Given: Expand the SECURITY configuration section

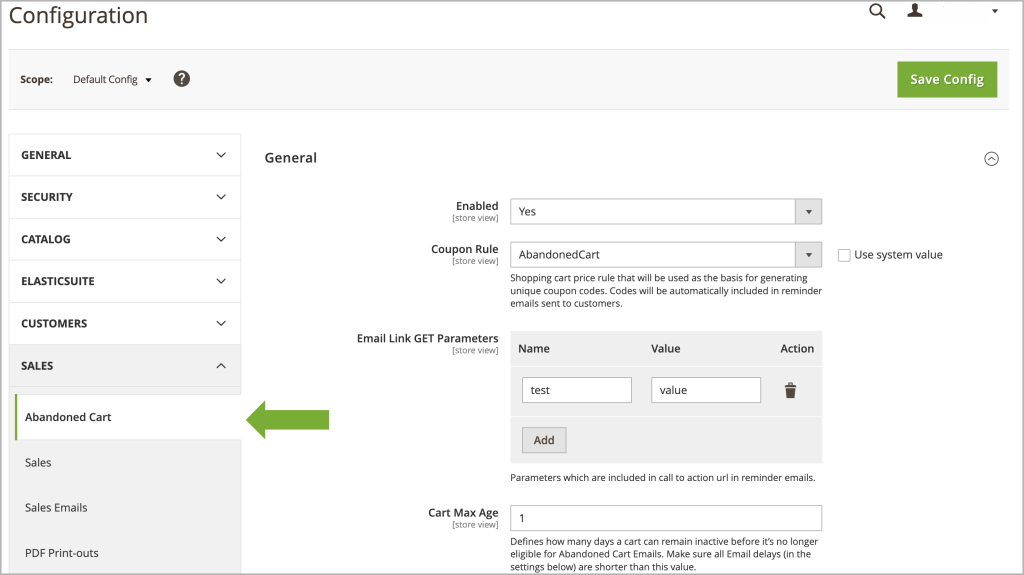Looking at the screenshot, I should click(125, 197).
